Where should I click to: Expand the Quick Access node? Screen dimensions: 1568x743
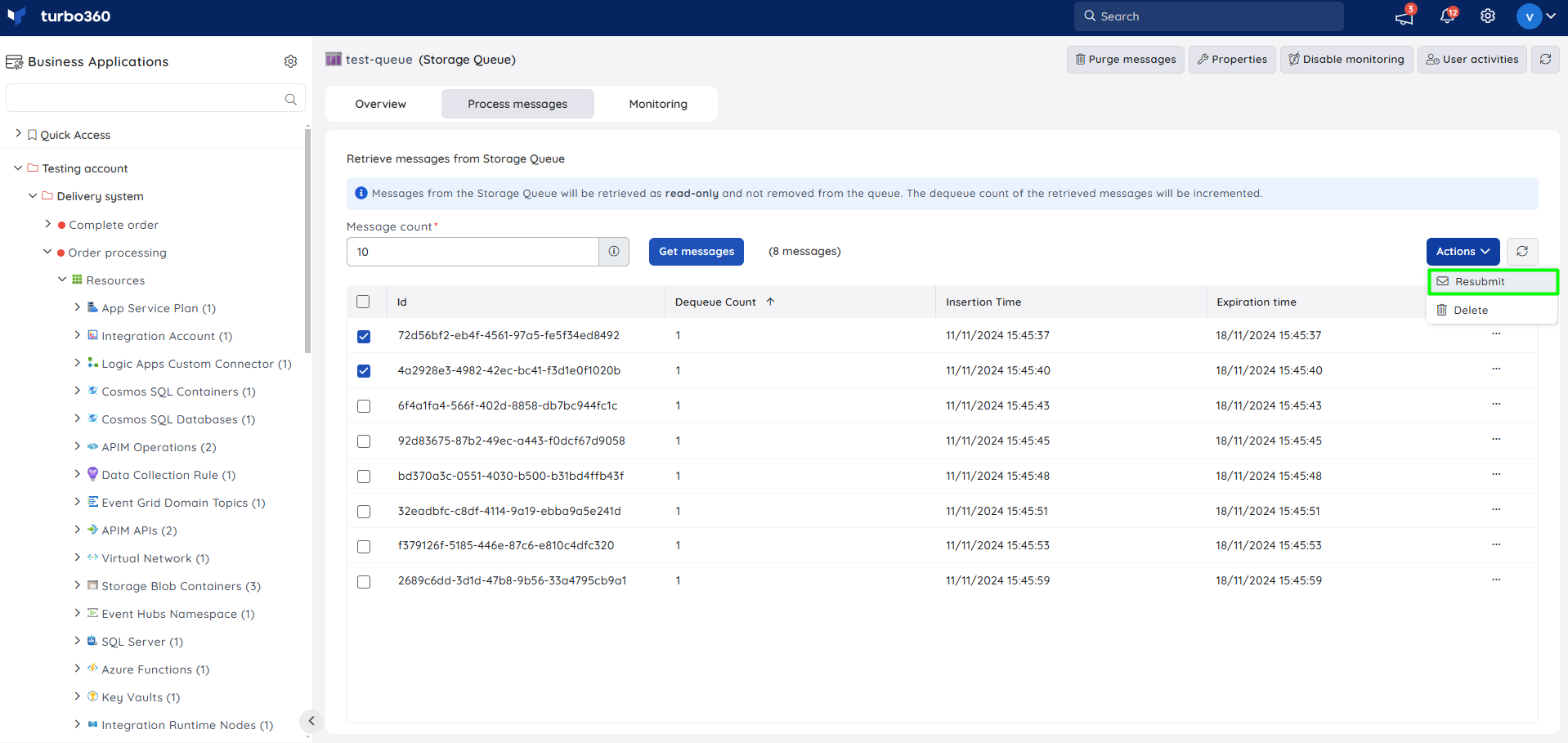click(x=18, y=133)
